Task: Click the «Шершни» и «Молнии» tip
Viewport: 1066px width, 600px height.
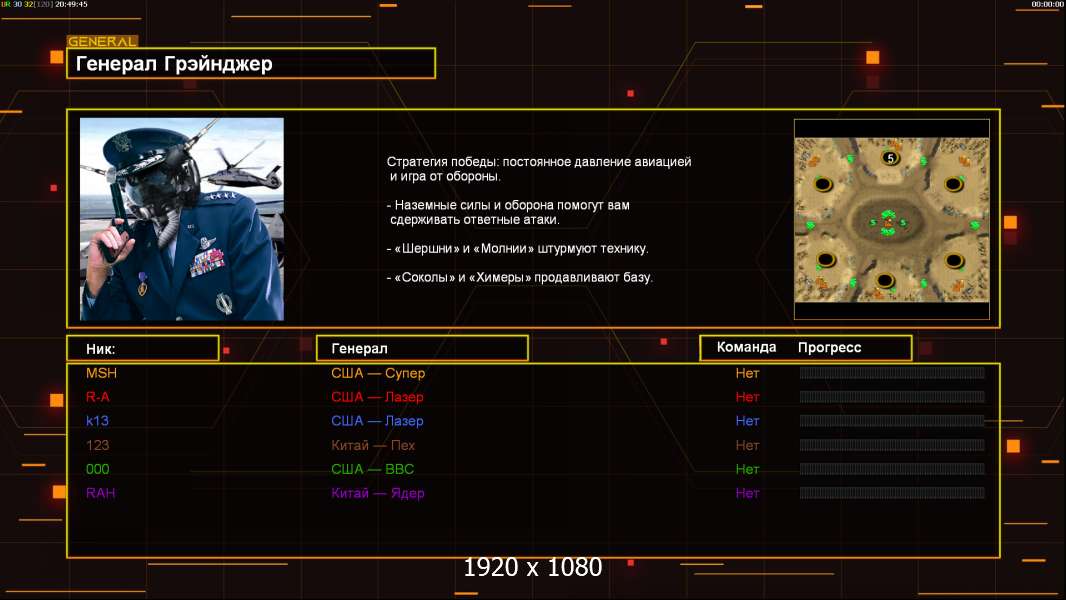Action: [x=518, y=249]
